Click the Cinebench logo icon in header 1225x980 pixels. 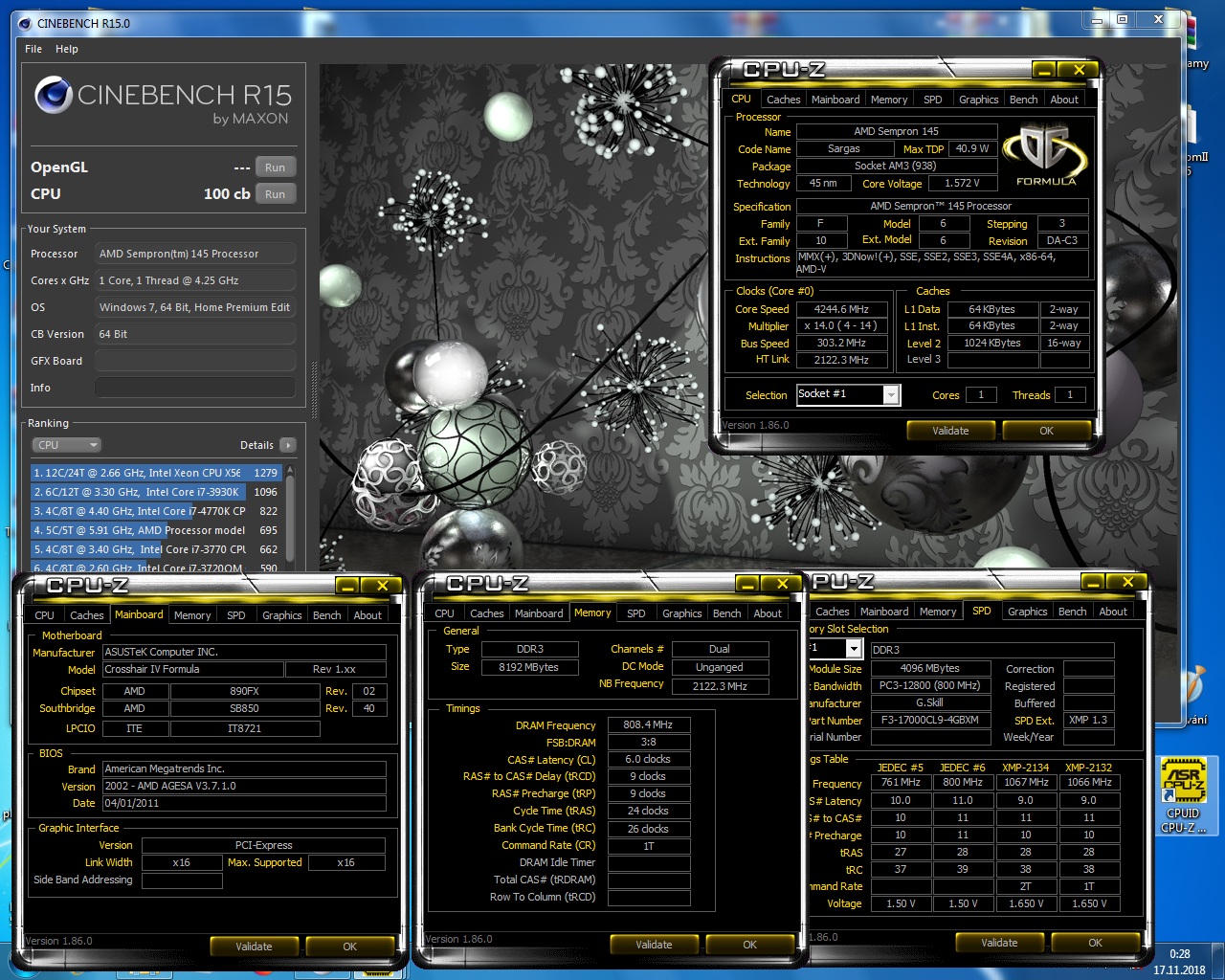54,95
